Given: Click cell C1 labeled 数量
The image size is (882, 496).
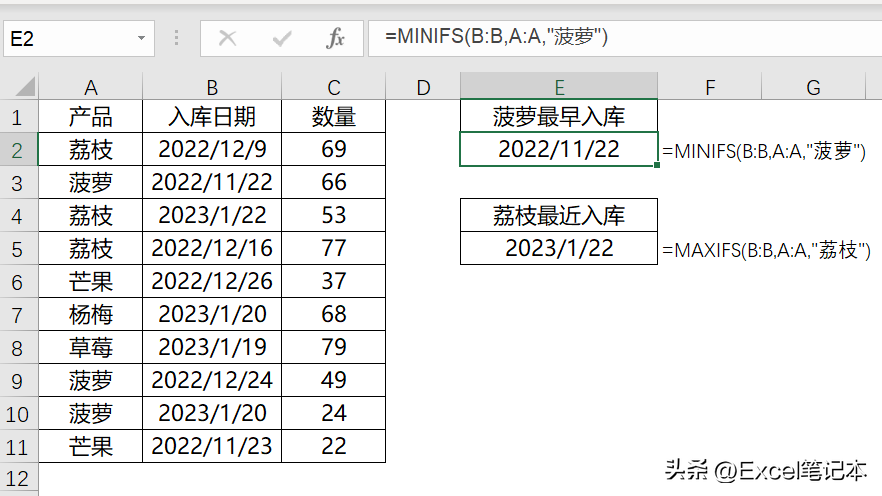Looking at the screenshot, I should click(334, 116).
